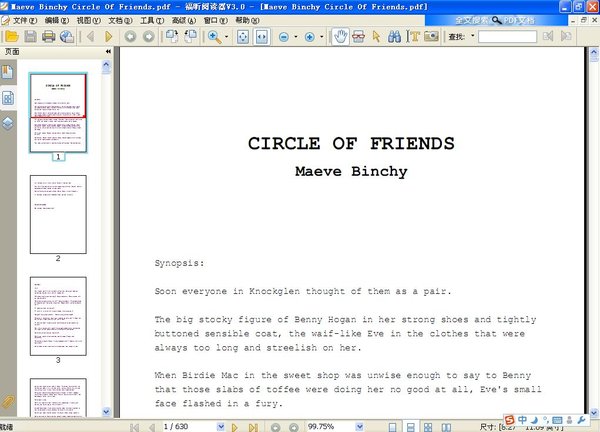
Task: Open dropdown next to zoom in button
Action: tap(322, 37)
